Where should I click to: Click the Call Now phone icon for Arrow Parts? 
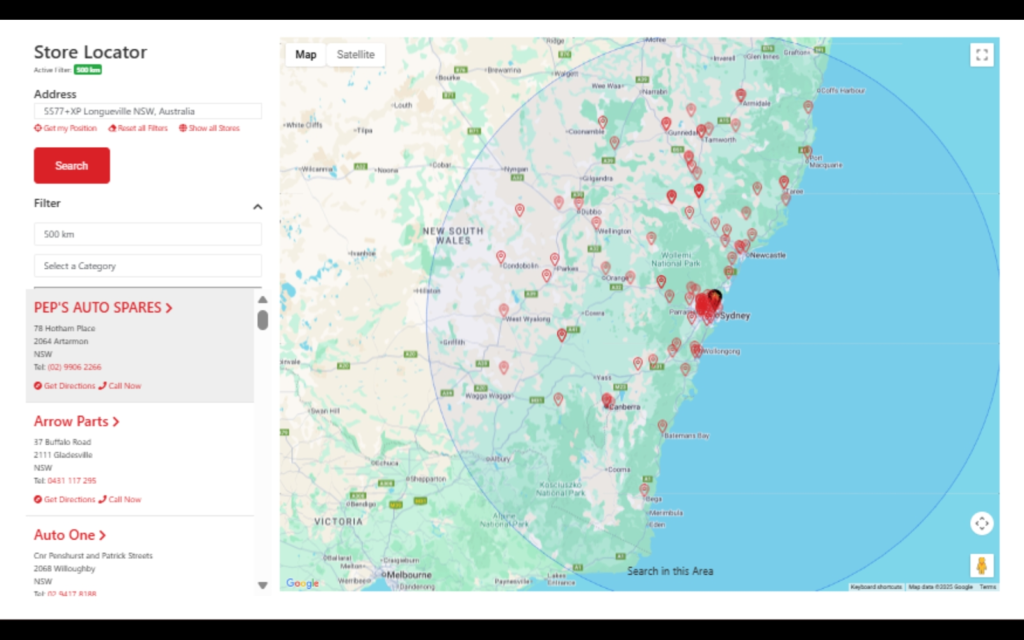click(103, 499)
